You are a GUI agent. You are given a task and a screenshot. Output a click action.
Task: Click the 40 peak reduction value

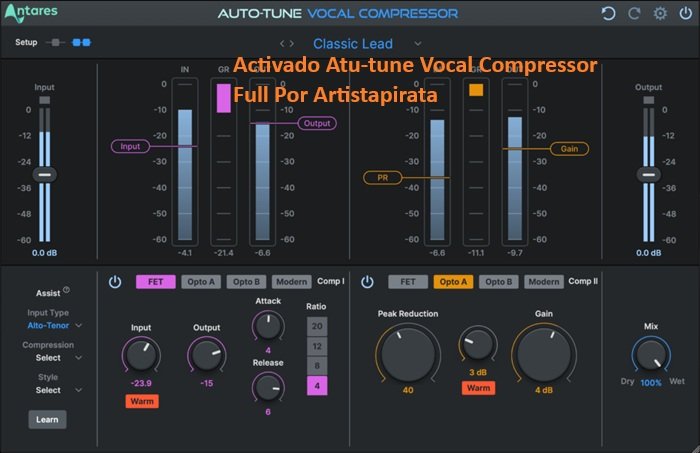click(408, 390)
